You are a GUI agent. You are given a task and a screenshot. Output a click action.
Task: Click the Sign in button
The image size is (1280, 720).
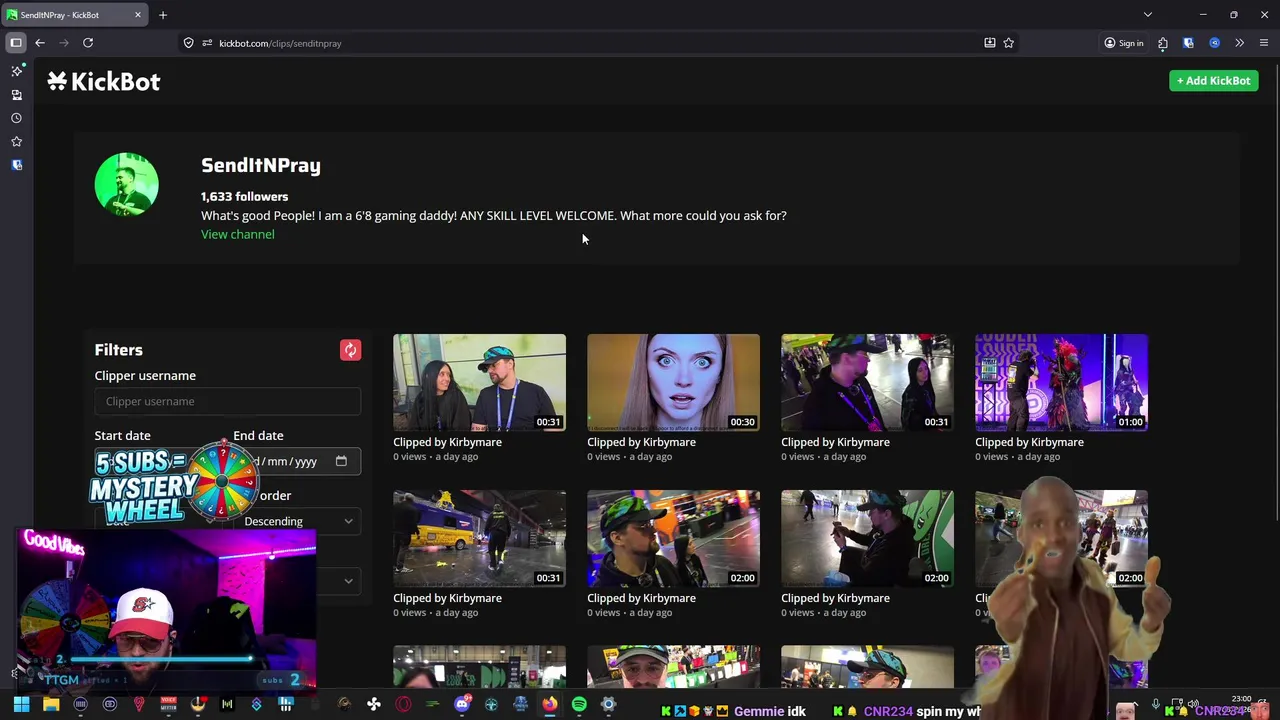(x=1124, y=43)
